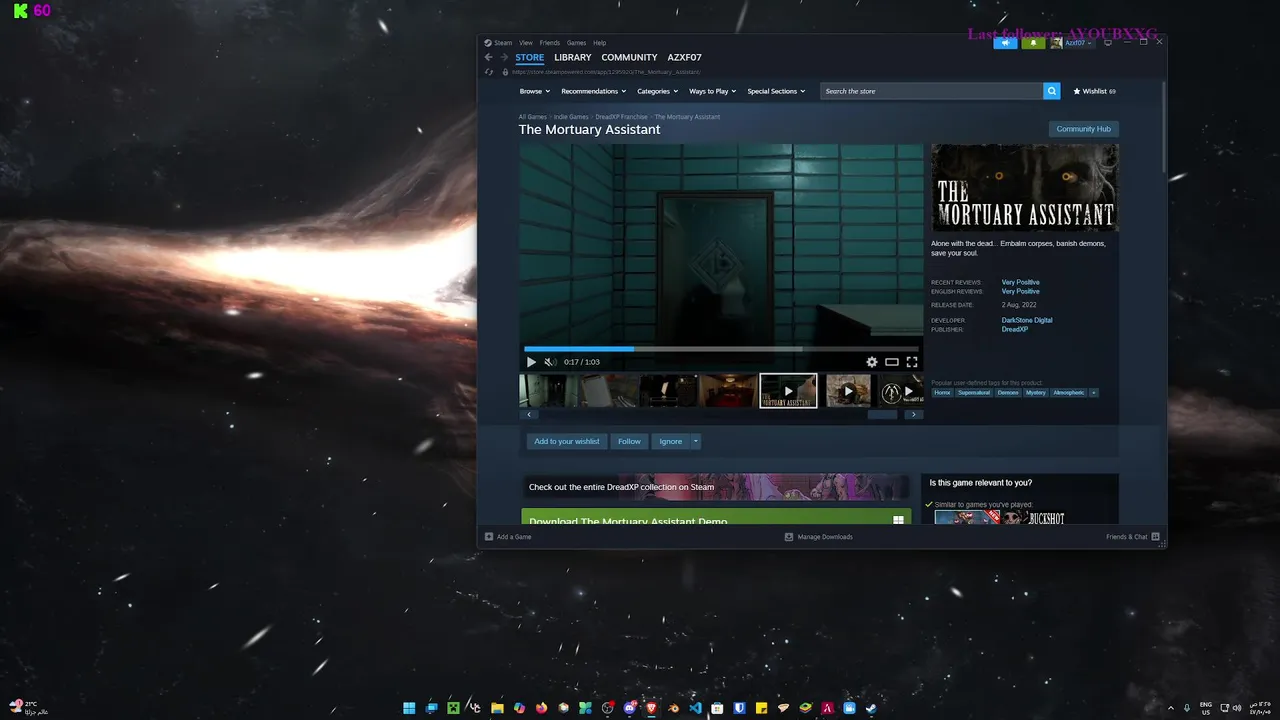This screenshot has height=720, width=1280.
Task: Click the Follow button
Action: [x=629, y=441]
